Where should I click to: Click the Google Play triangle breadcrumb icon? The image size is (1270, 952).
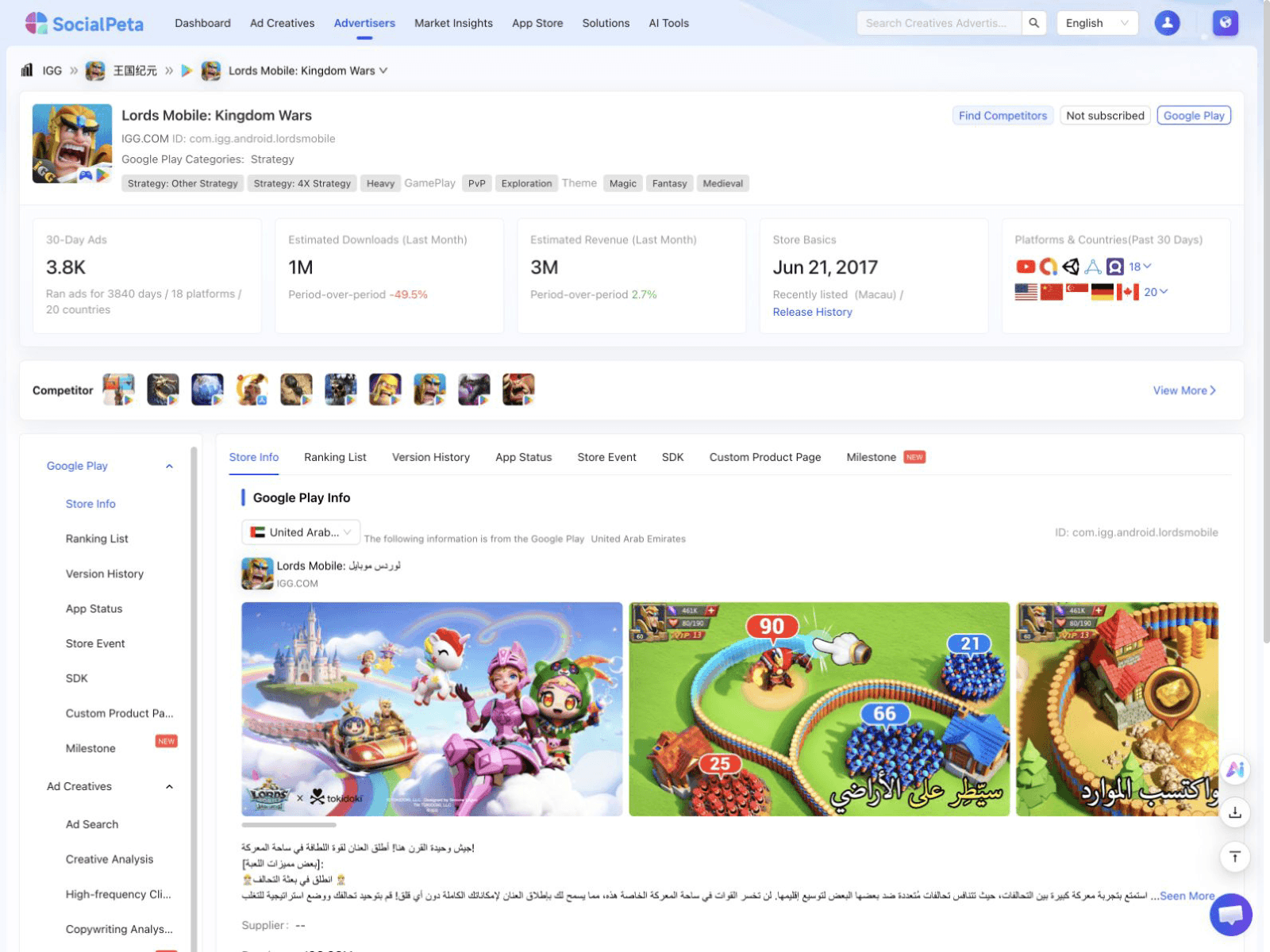[x=187, y=71]
